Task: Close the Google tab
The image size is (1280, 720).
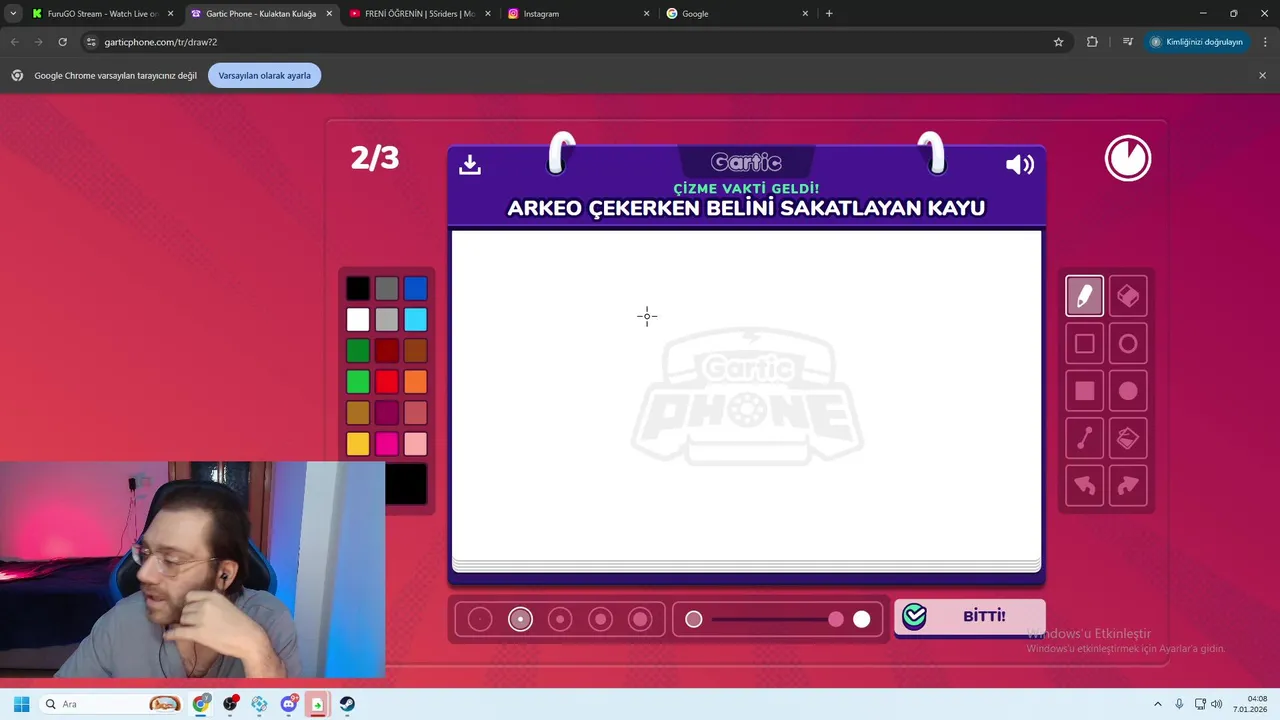Action: coord(805,14)
